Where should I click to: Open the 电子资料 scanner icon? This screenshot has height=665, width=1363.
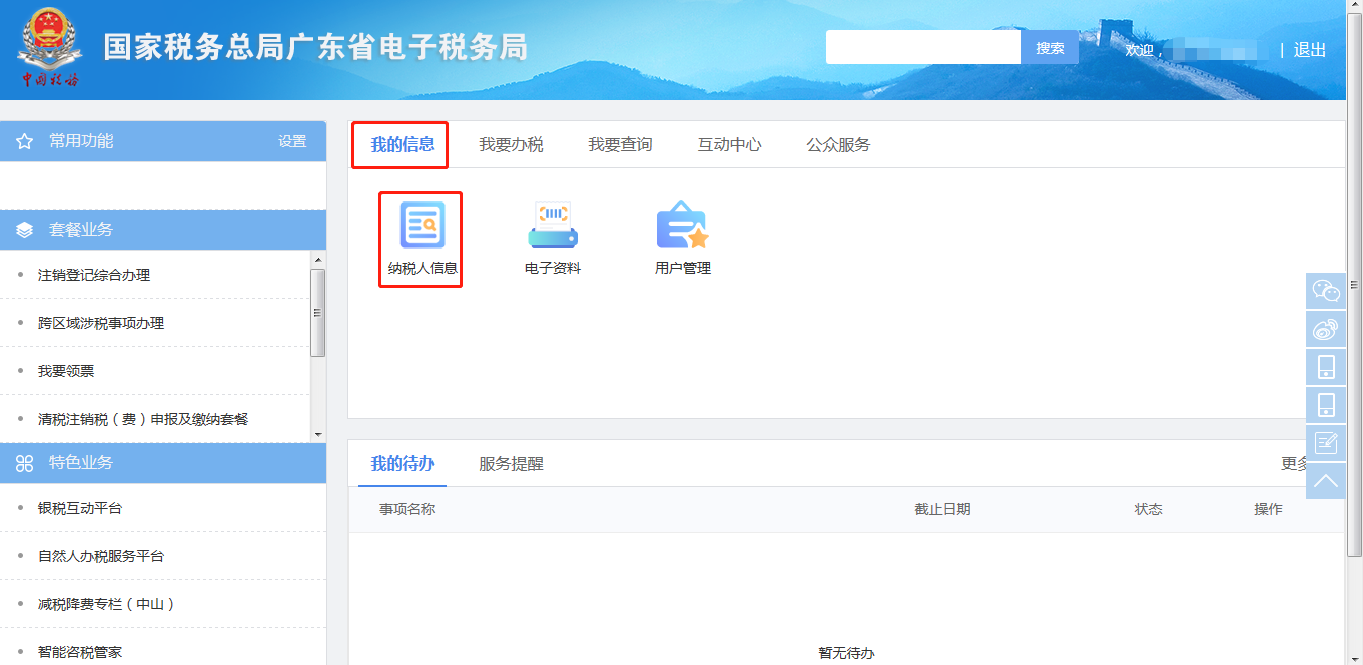553,226
